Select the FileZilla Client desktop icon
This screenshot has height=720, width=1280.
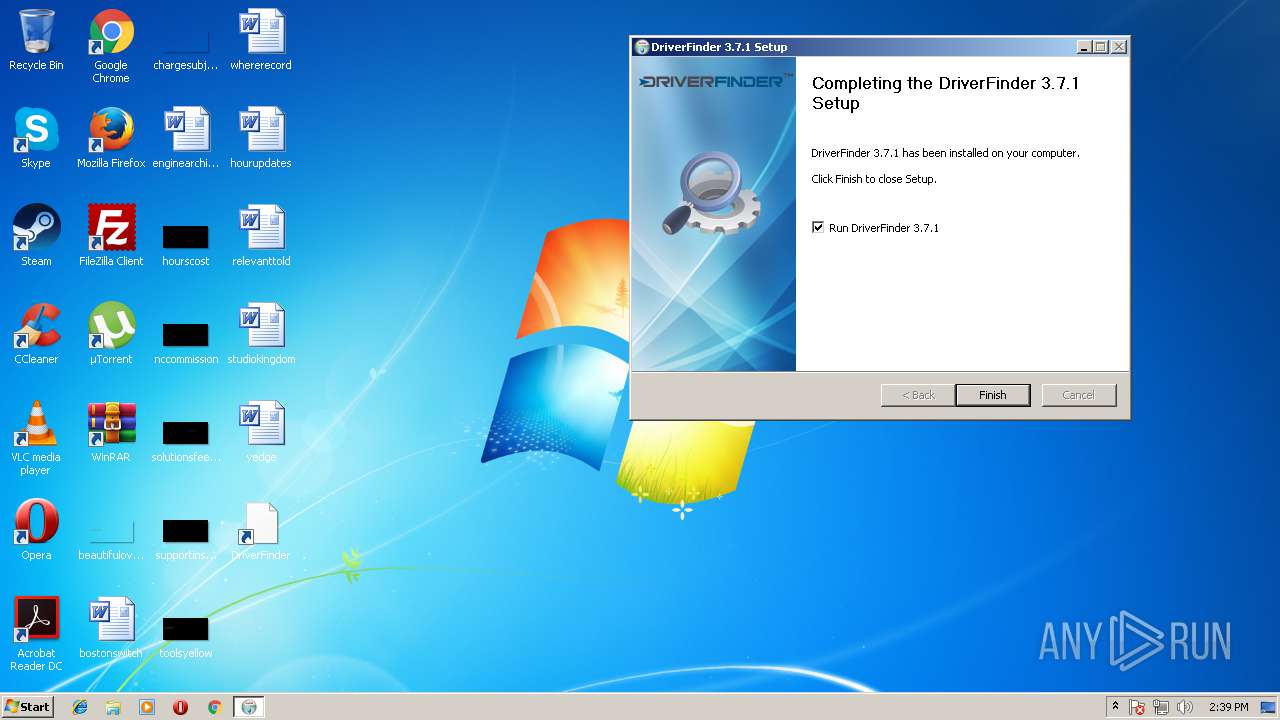click(x=111, y=236)
